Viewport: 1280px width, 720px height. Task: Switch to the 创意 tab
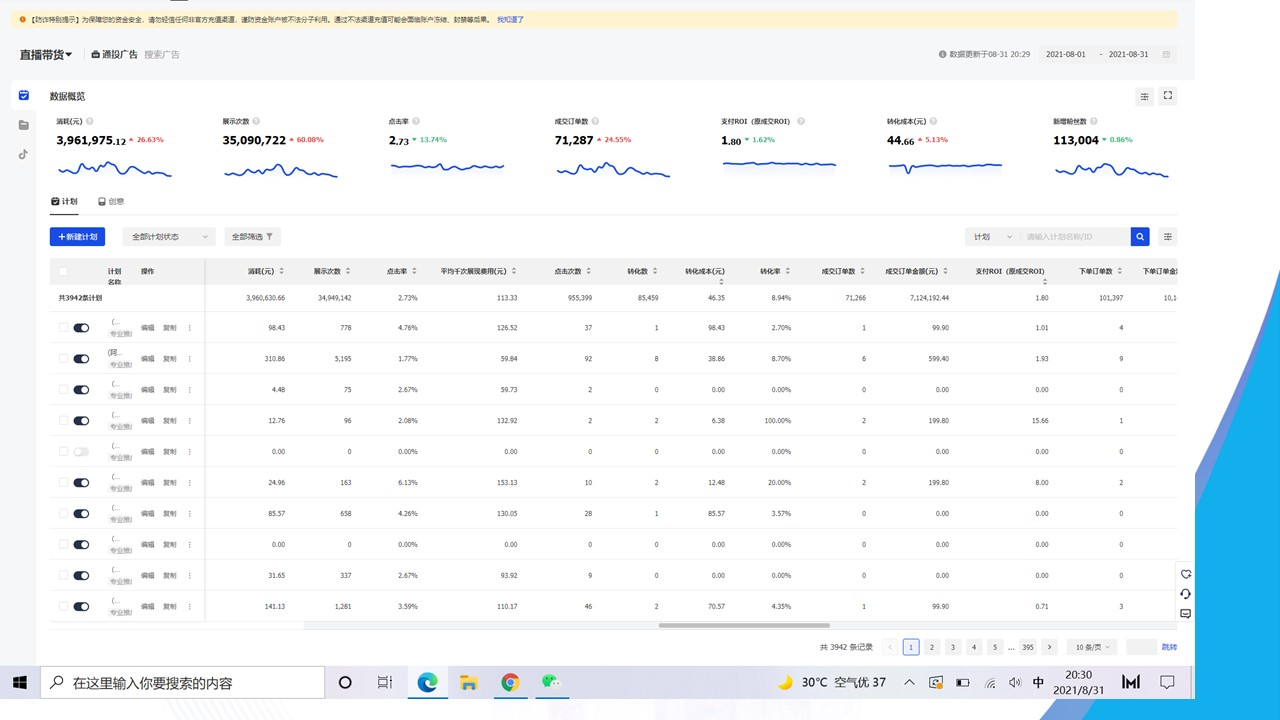pyautogui.click(x=111, y=201)
